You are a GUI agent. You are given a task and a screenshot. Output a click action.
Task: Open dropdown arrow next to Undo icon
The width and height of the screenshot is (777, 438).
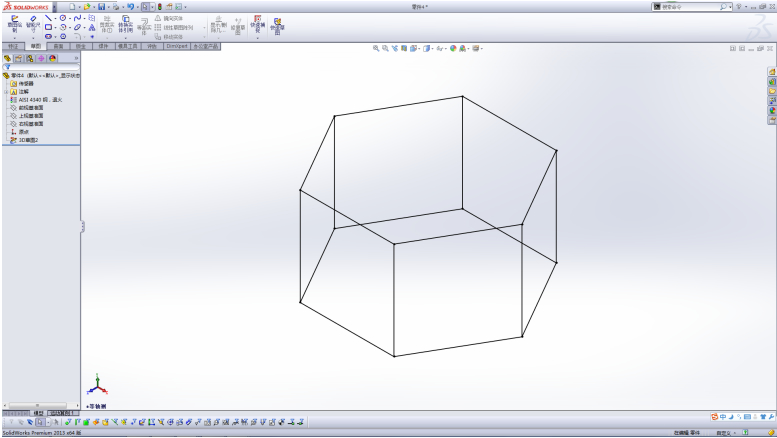(x=137, y=7)
